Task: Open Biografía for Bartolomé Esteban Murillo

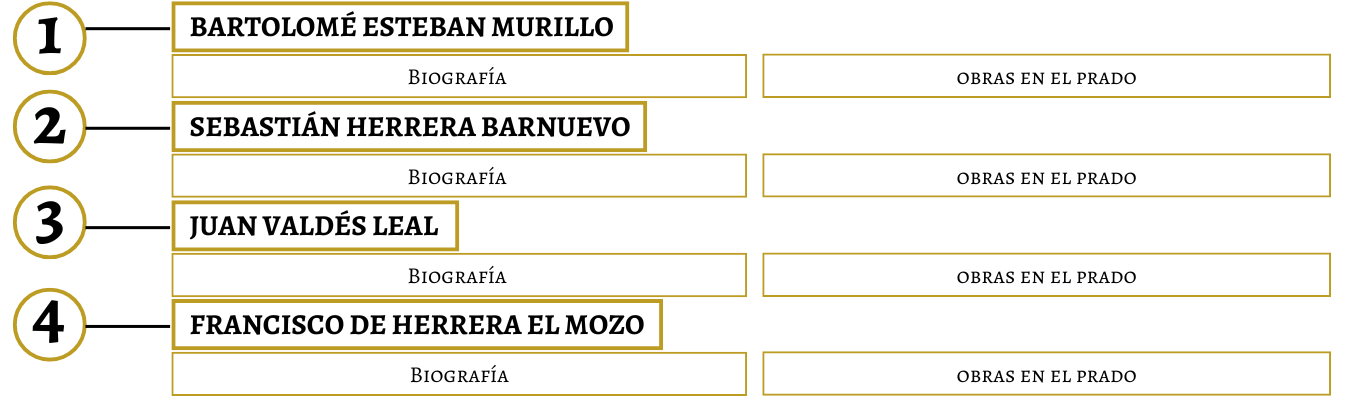Action: 459,76
